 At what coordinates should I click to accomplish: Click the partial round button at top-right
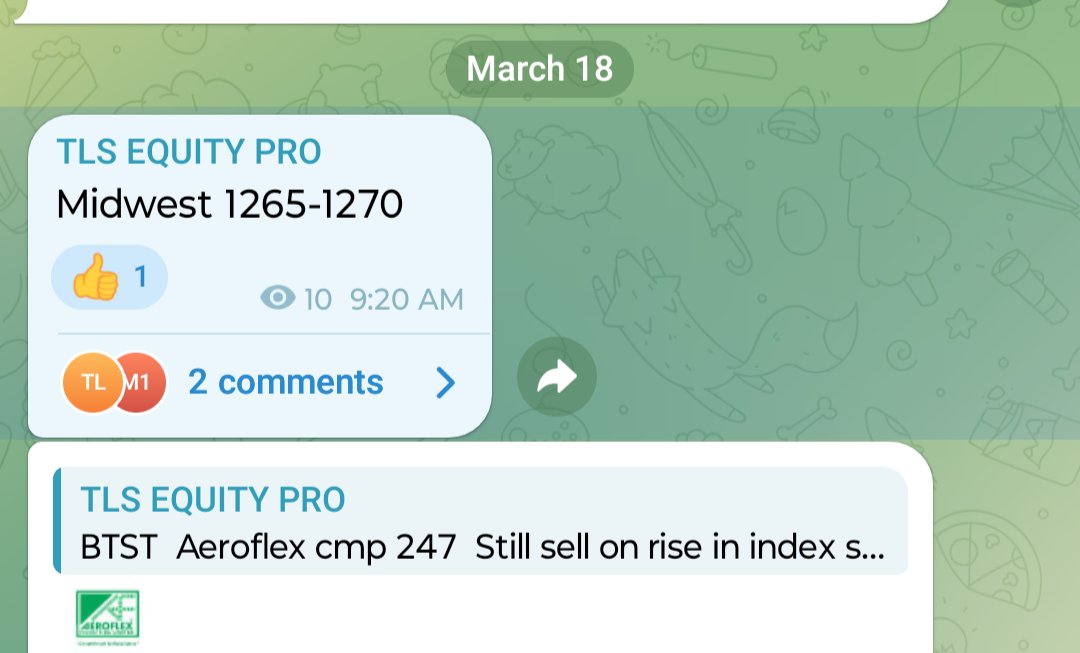(x=1020, y=3)
